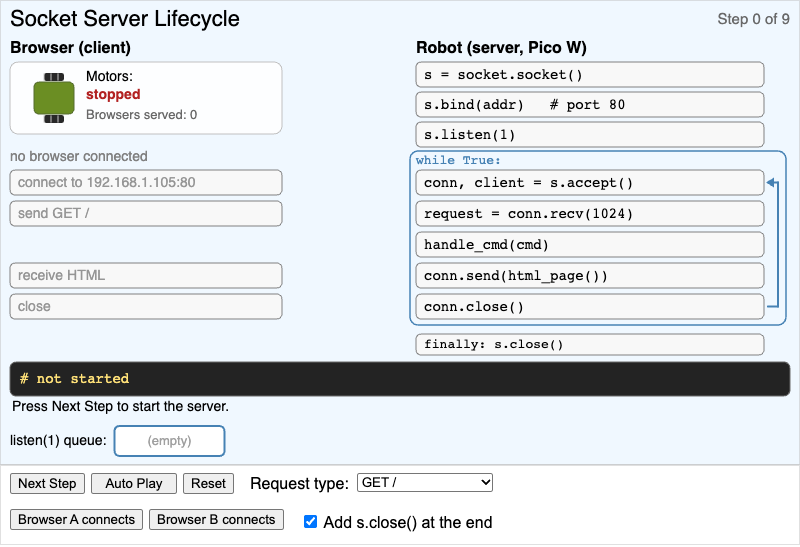Select the s.bind(addr) code box
The image size is (800, 547).
pos(590,105)
